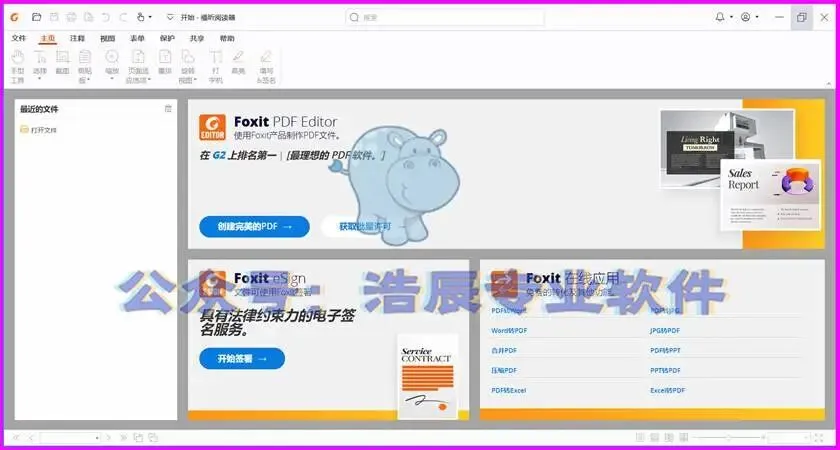The width and height of the screenshot is (840, 450).
Task: Click the 截图 snapshot tool
Action: (x=63, y=62)
